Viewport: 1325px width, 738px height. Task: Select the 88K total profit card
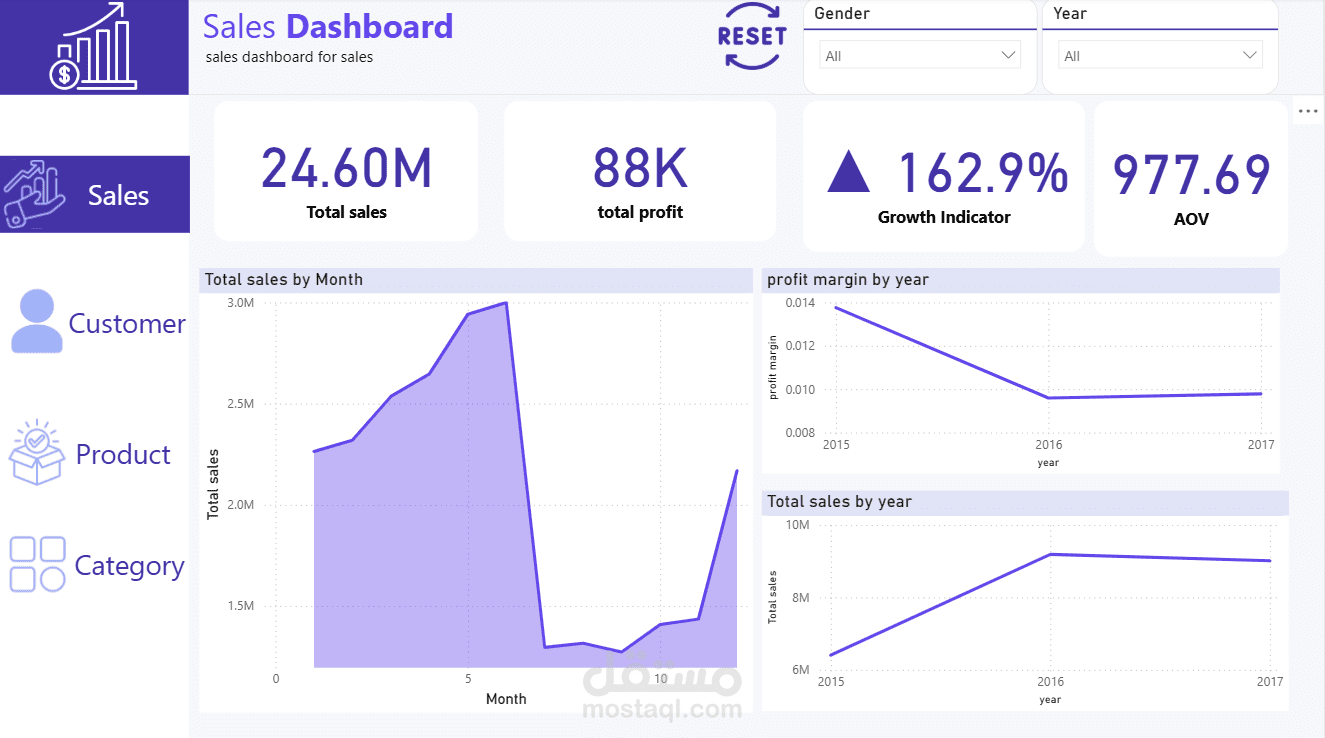pos(640,171)
